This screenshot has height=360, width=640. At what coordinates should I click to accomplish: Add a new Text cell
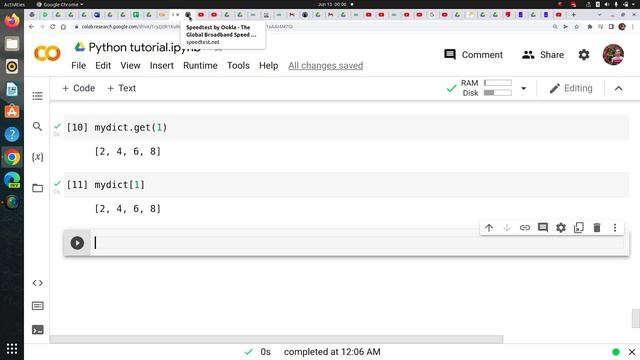pyautogui.click(x=121, y=88)
